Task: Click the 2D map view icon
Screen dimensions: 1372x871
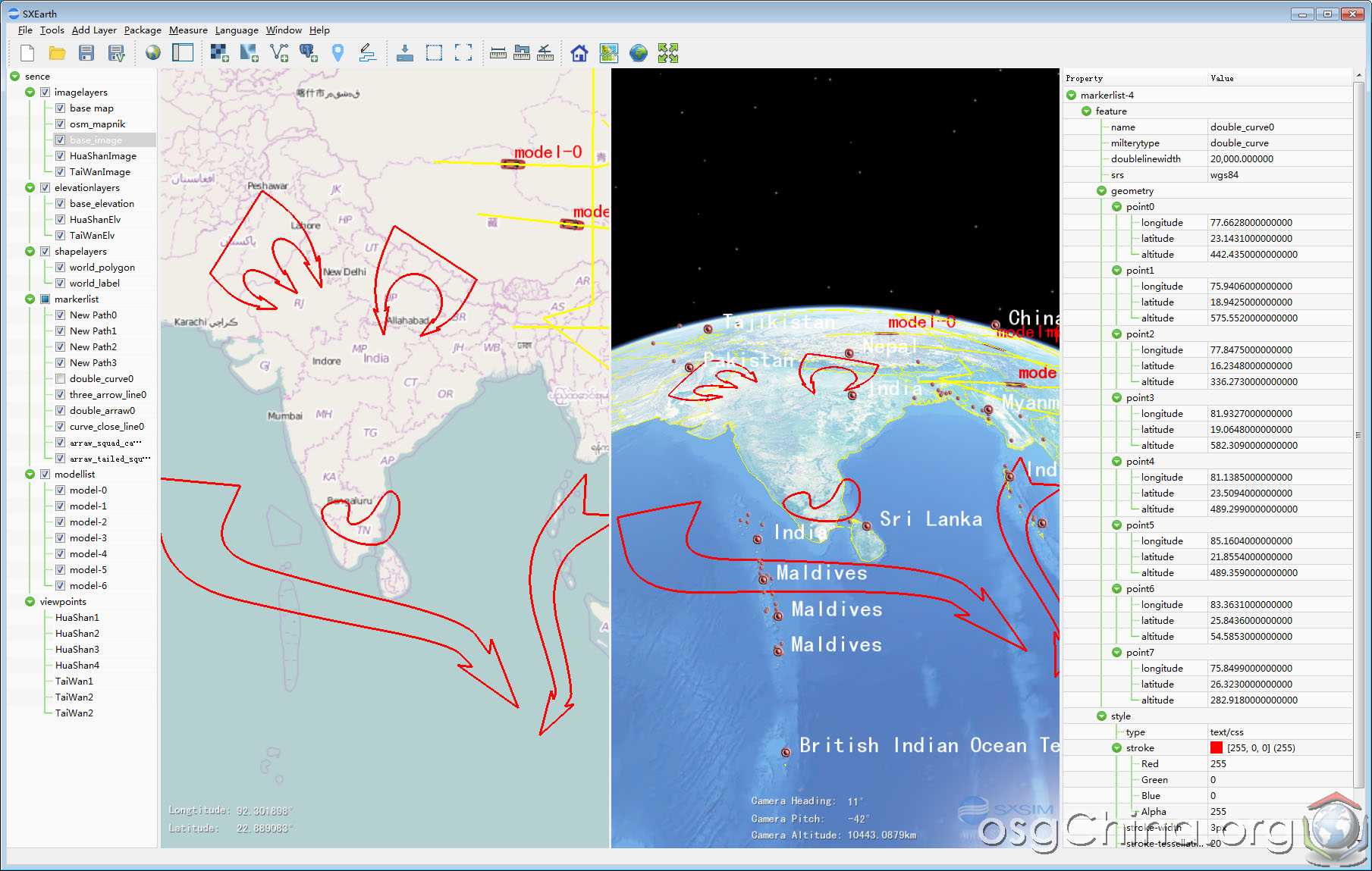Action: (609, 52)
